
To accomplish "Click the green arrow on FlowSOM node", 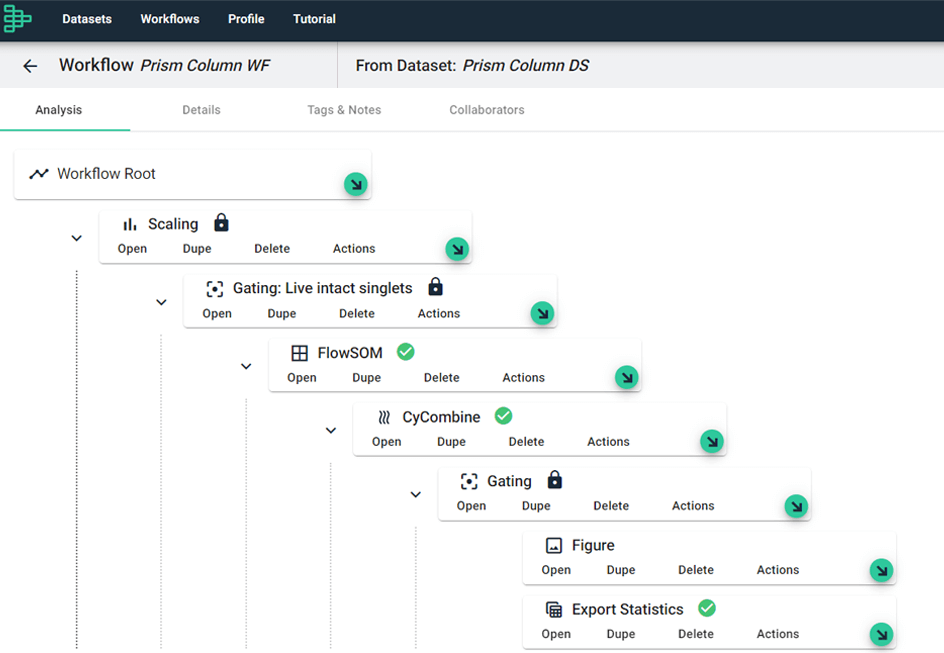I will 626,377.
